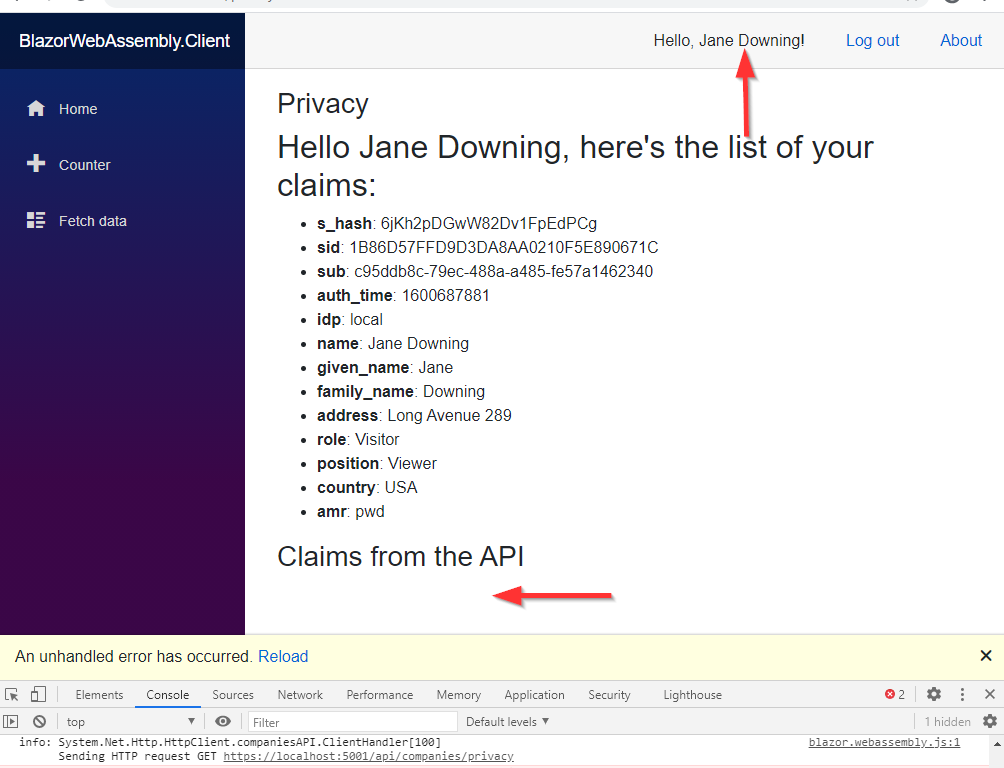Open DevTools three-dot customize menu
Image resolution: width=1004 pixels, height=768 pixels.
(x=962, y=694)
